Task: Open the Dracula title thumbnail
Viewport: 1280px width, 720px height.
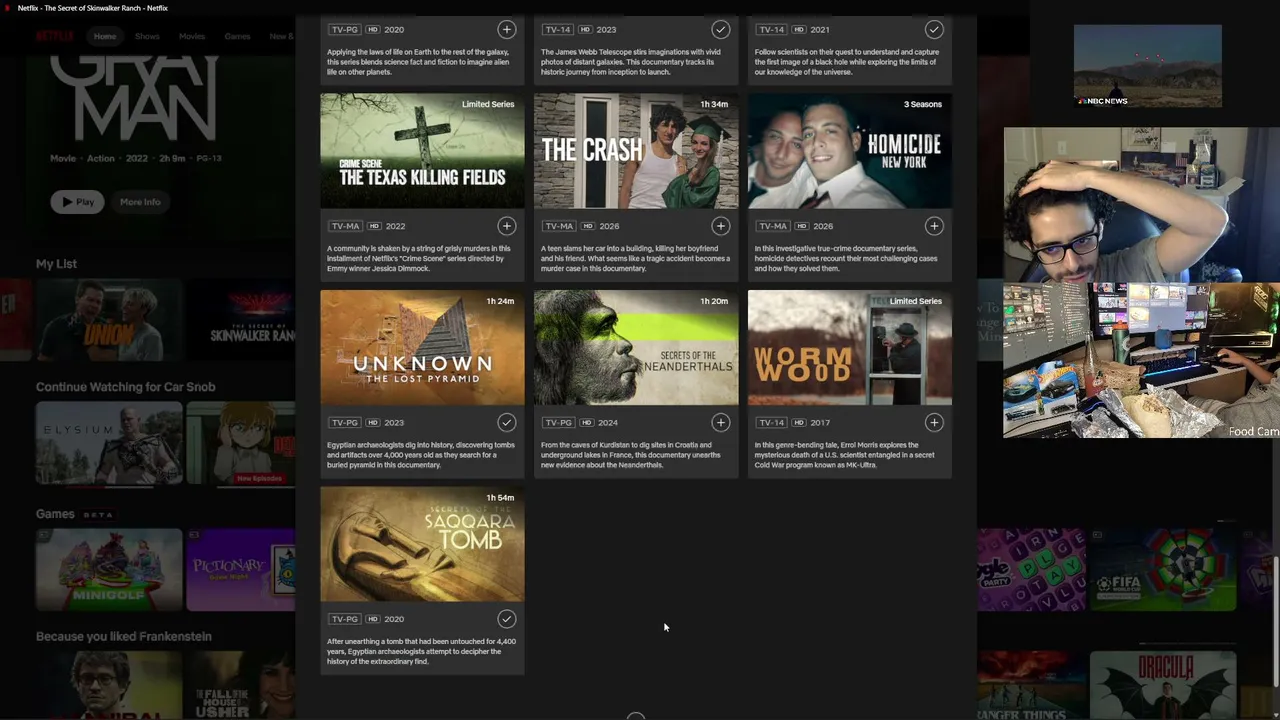Action: [x=1162, y=686]
